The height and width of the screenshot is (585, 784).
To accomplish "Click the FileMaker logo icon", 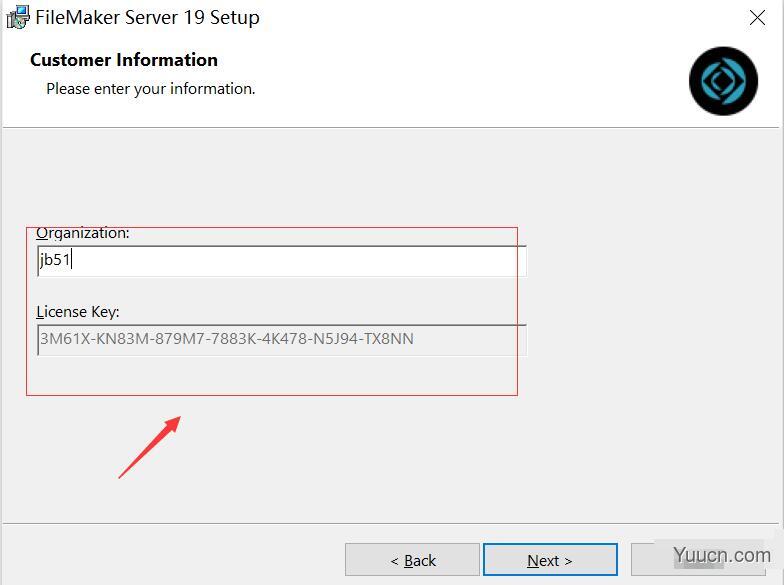I will (723, 81).
